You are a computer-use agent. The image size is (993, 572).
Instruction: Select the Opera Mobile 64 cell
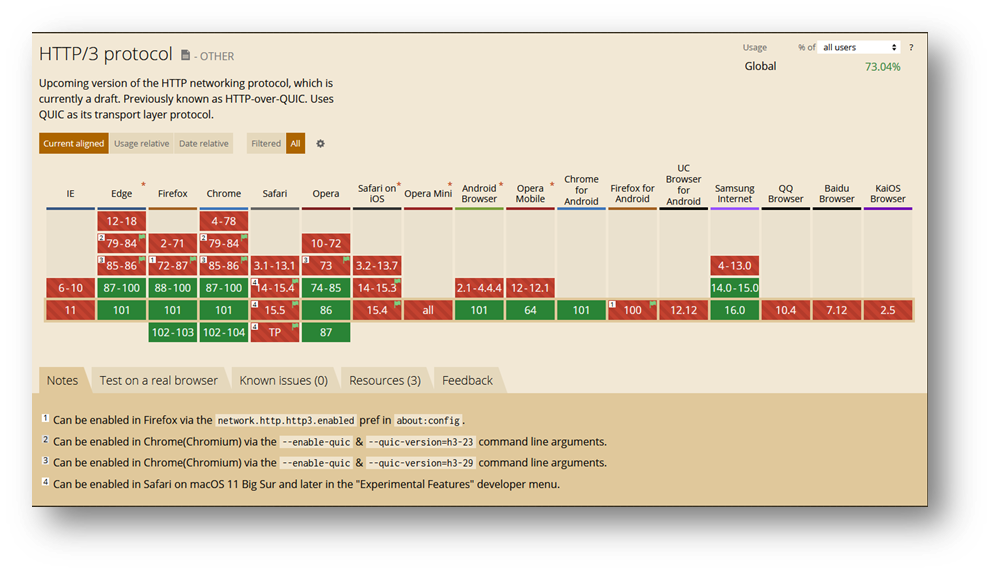point(530,310)
